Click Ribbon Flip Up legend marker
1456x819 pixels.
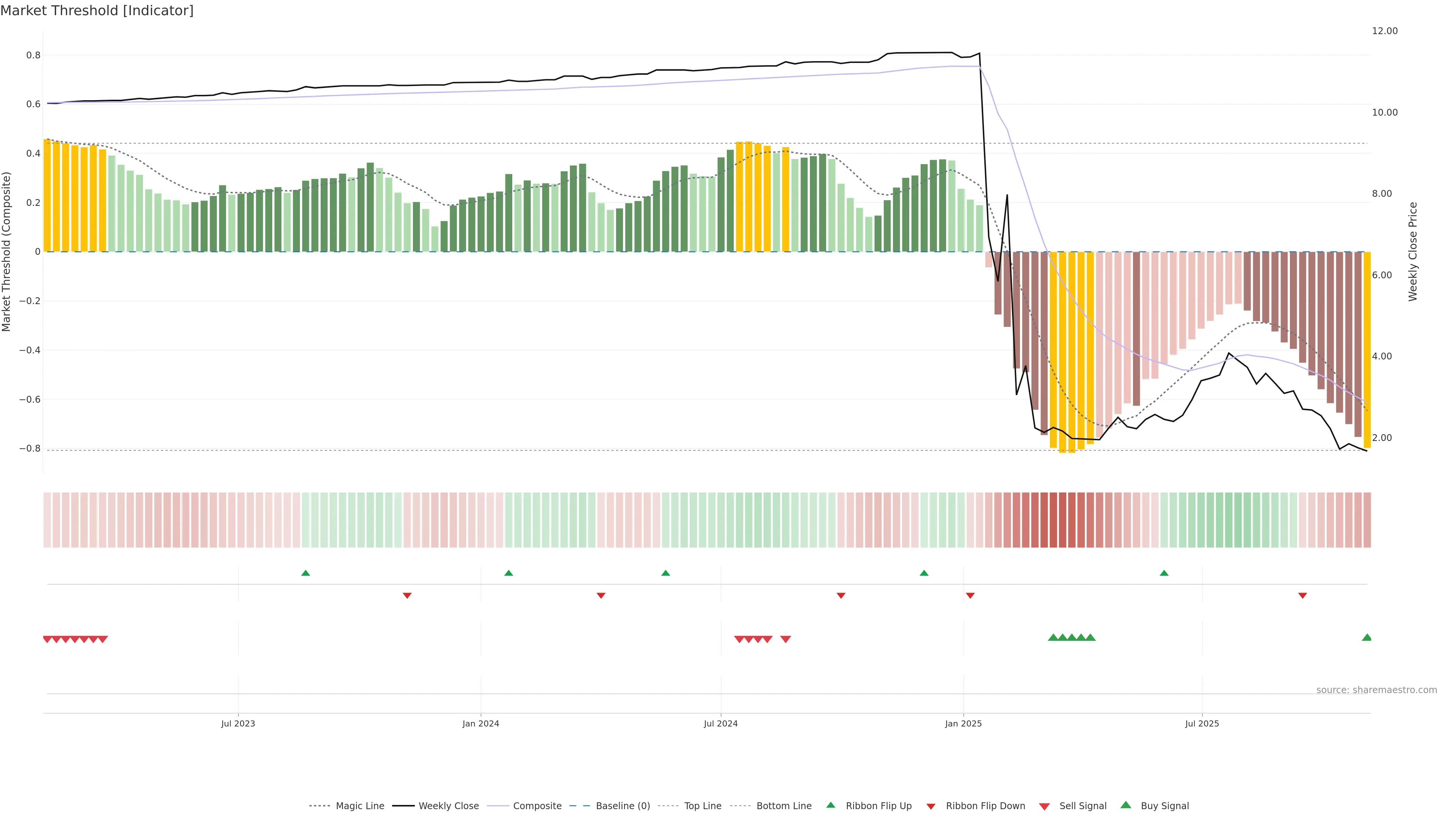[830, 805]
